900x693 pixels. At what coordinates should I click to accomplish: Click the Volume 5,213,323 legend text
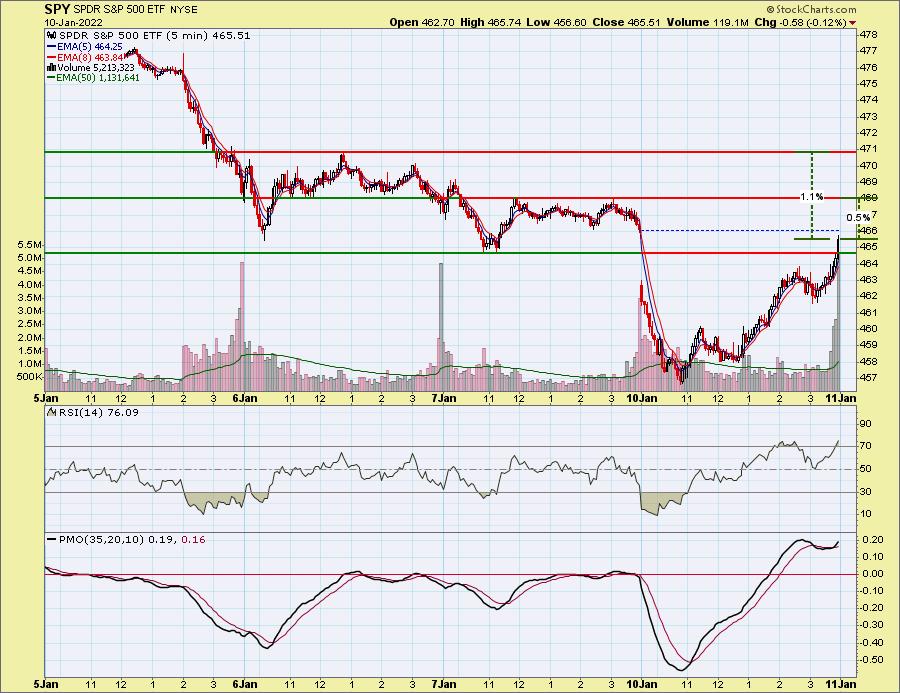[94, 68]
